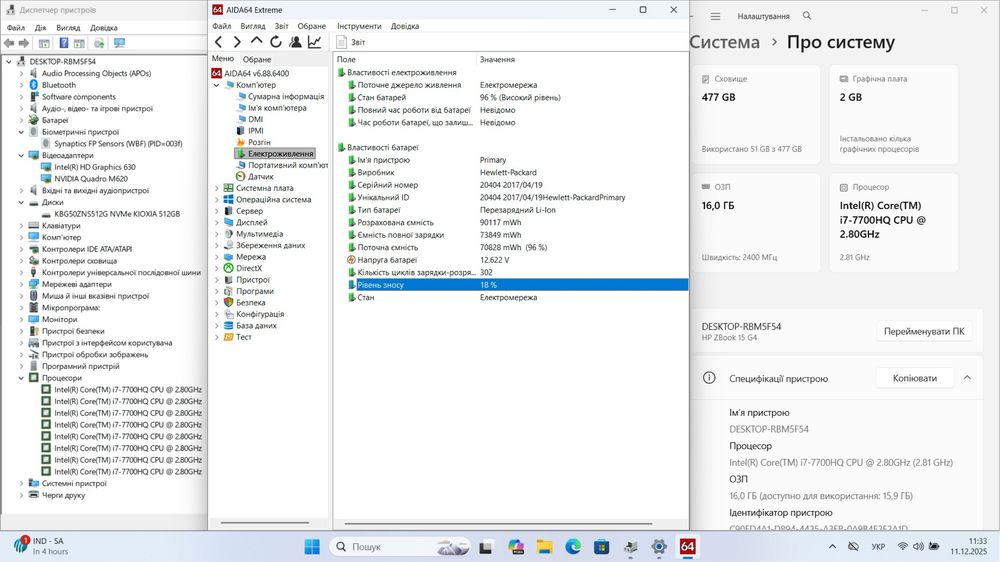This screenshot has height=562, width=1000.
Task: Expand Батареї node in Device Manager
Action: click(21, 121)
